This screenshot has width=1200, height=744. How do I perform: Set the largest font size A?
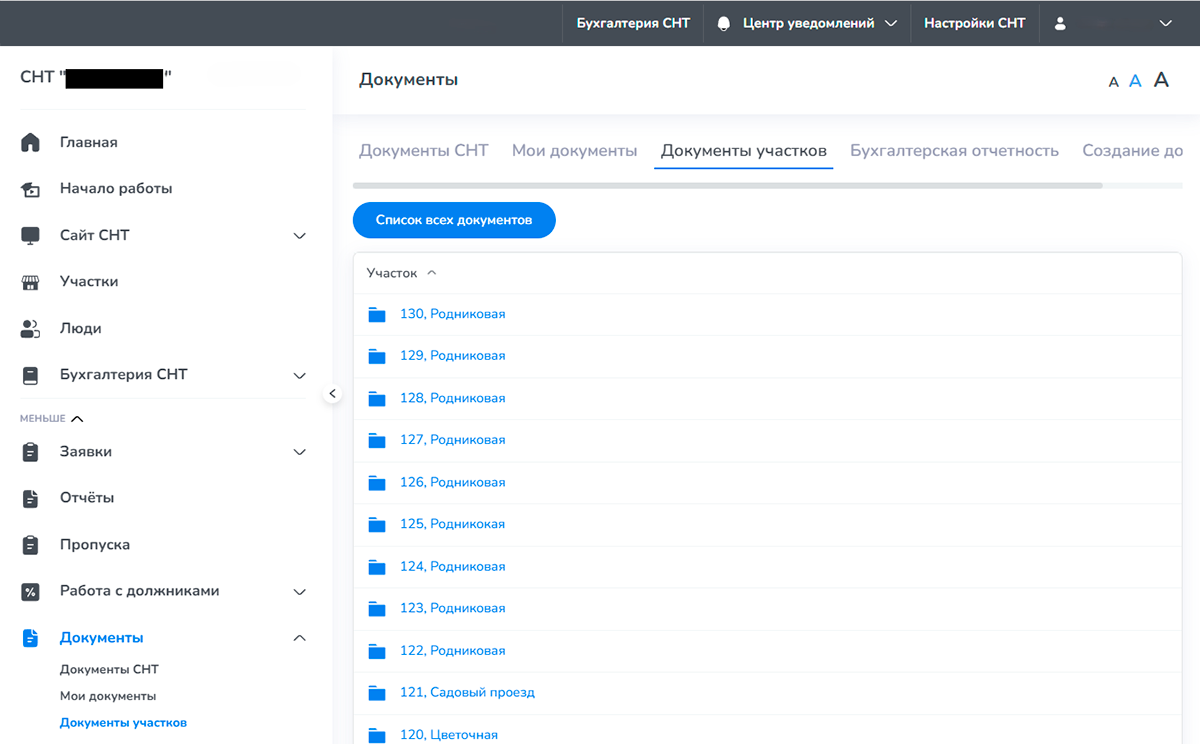[x=1161, y=80]
